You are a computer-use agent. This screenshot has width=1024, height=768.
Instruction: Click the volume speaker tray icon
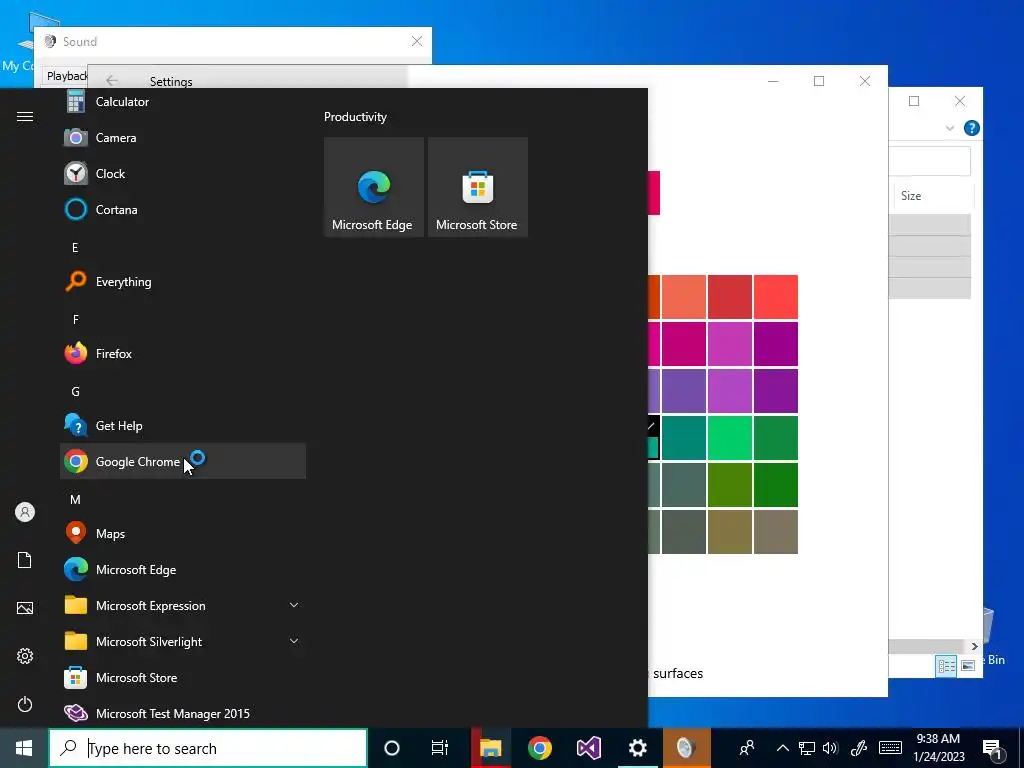tap(831, 748)
